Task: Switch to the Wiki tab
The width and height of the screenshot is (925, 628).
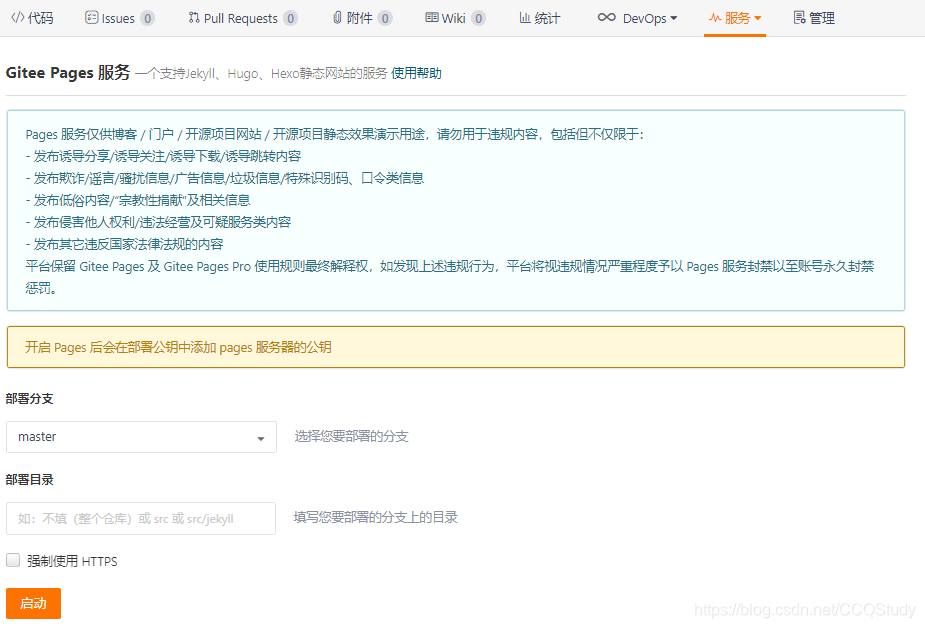Action: coord(455,18)
